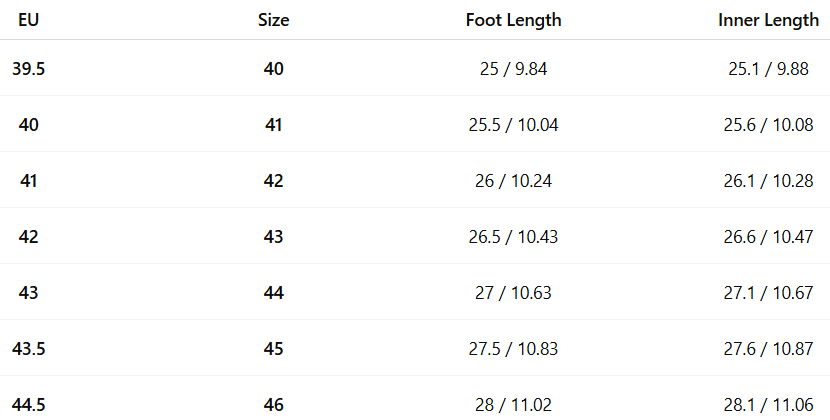Select the Inner Length column header
This screenshot has width=830, height=420.
tap(768, 20)
